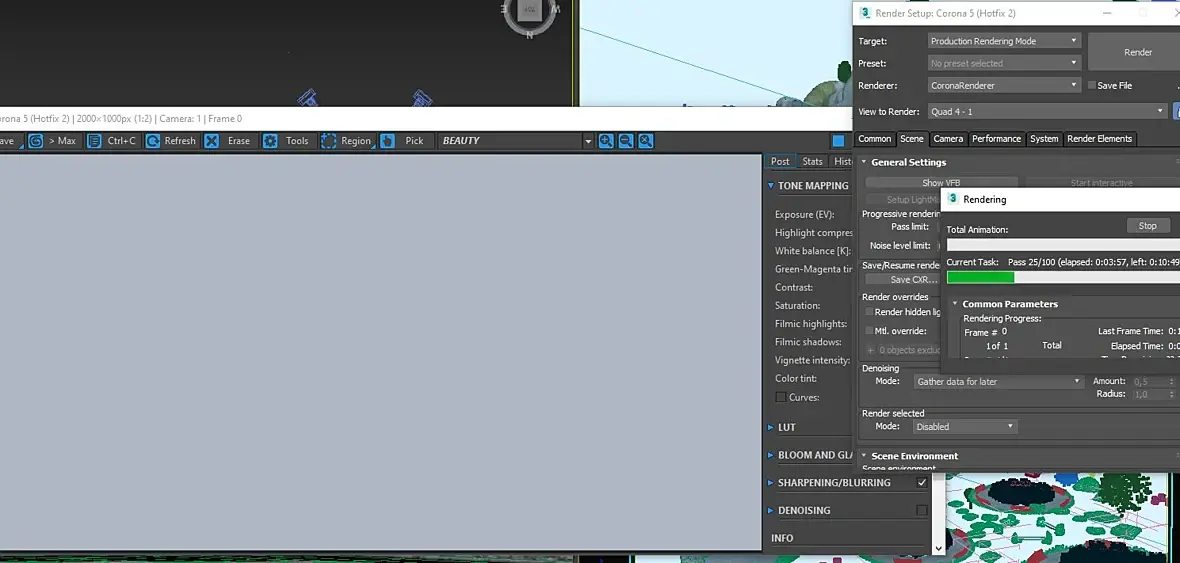Enable the Curves checkbox
This screenshot has width=1180, height=563.
pos(781,397)
